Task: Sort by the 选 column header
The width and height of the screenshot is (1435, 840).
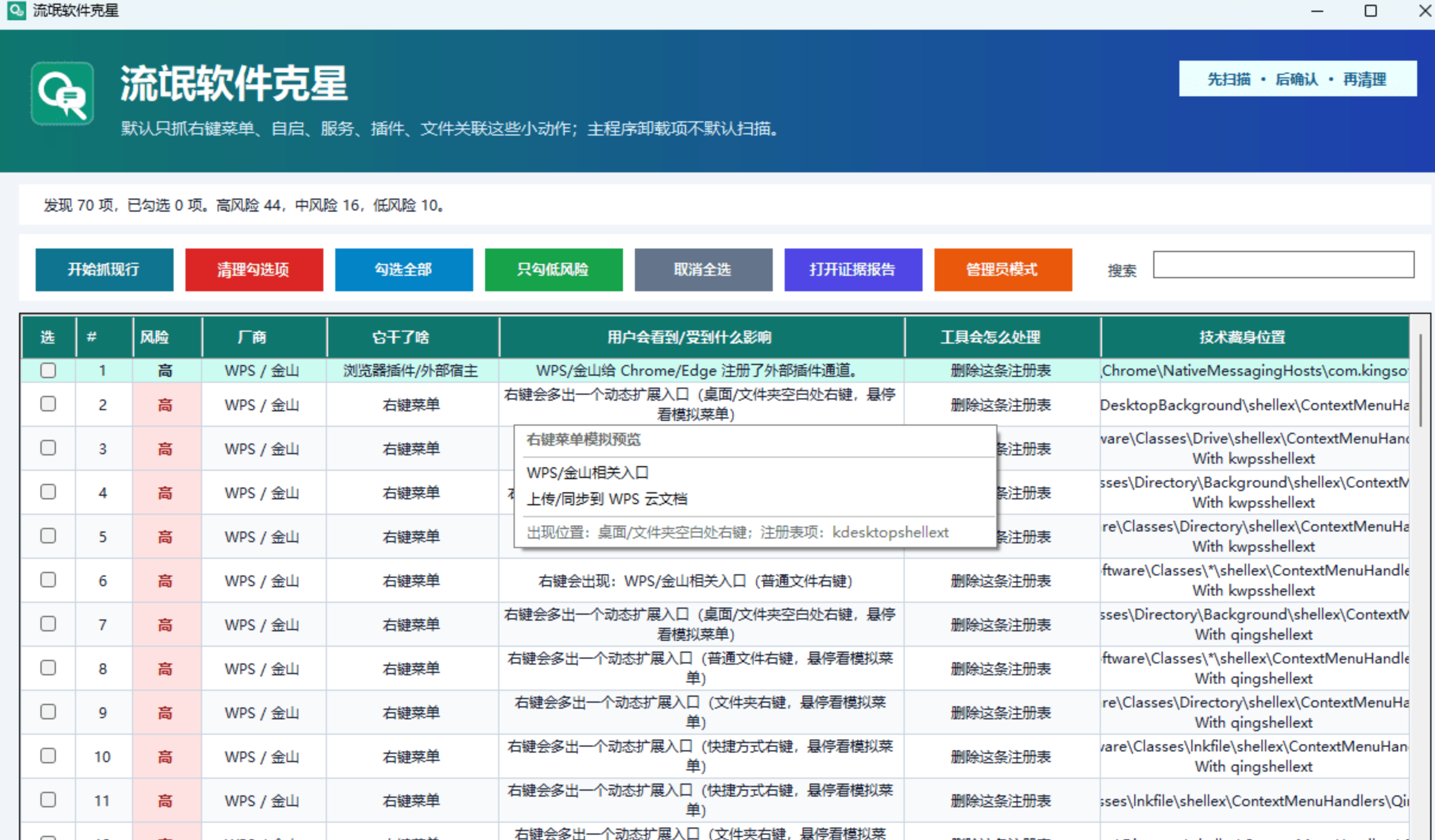Action: (x=49, y=337)
